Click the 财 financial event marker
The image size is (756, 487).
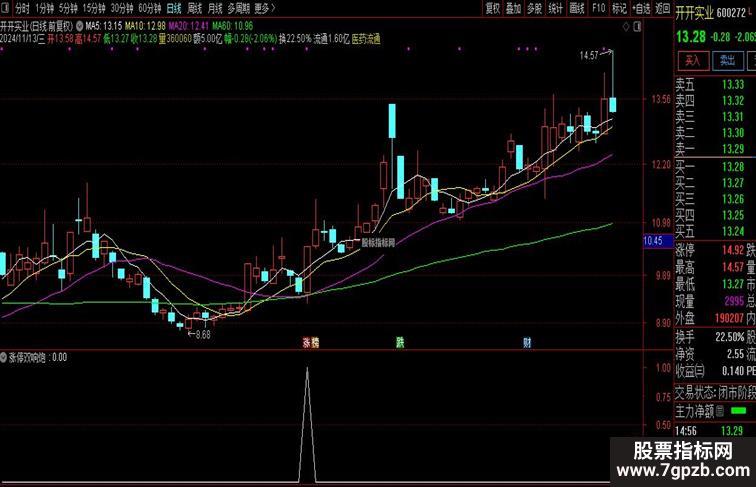point(527,342)
